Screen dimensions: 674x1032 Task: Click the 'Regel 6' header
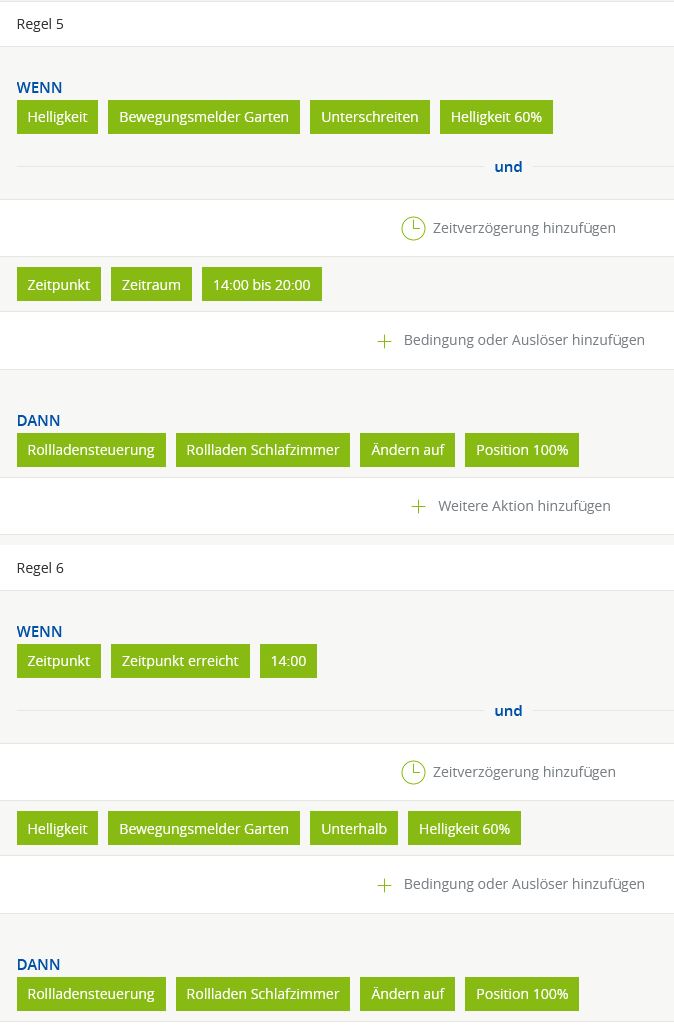click(x=40, y=568)
